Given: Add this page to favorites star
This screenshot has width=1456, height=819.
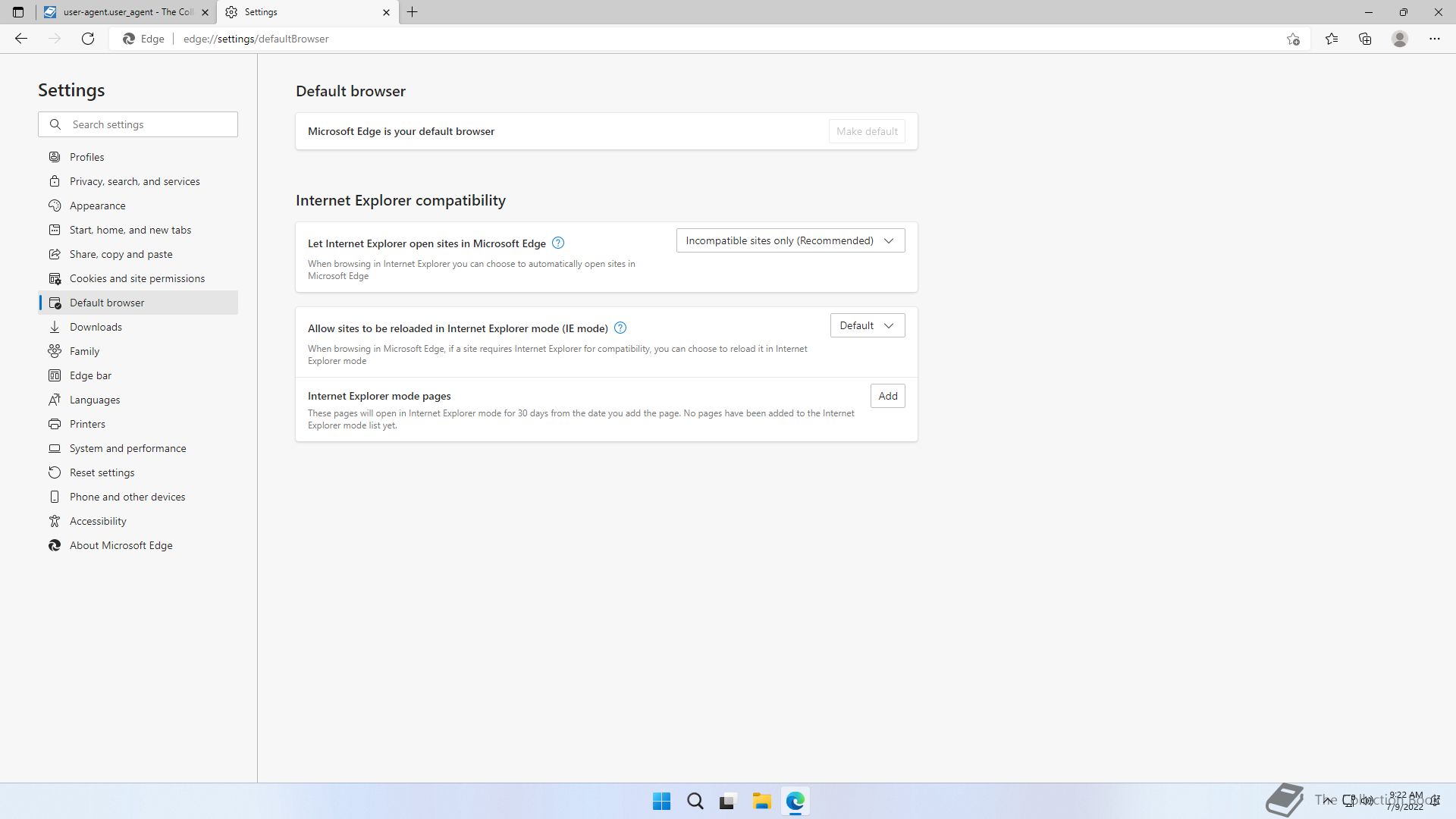Looking at the screenshot, I should tap(1293, 39).
